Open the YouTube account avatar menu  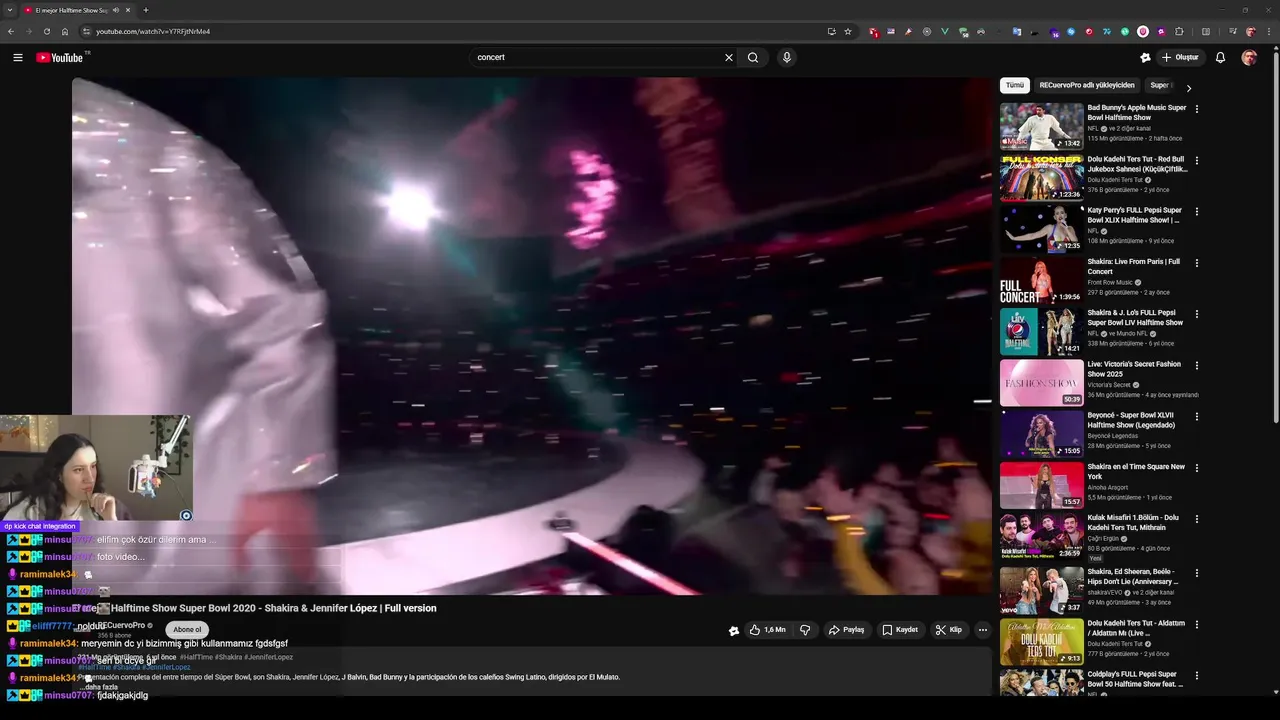click(x=1249, y=57)
